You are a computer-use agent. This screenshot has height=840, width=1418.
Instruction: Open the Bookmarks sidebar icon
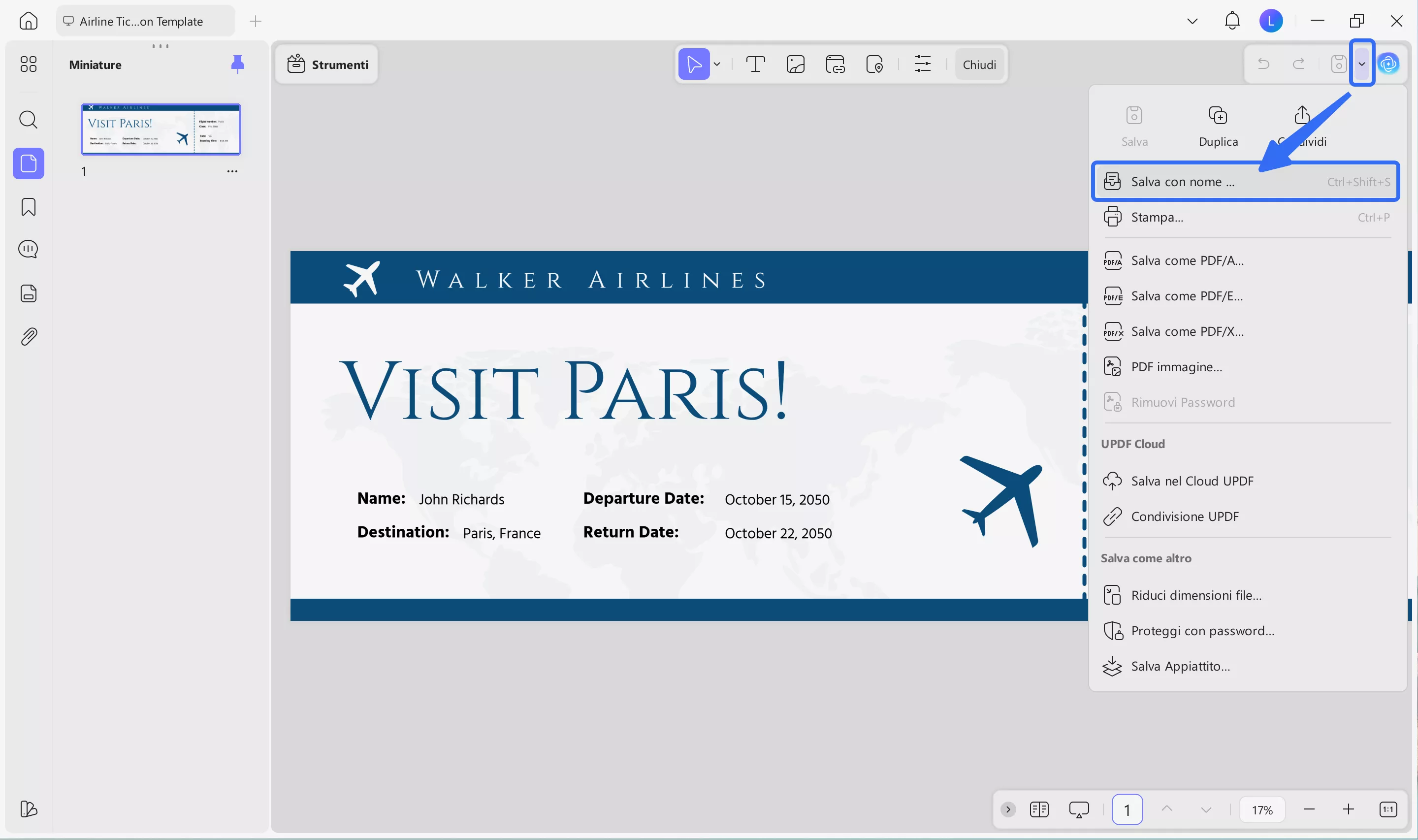[x=28, y=207]
